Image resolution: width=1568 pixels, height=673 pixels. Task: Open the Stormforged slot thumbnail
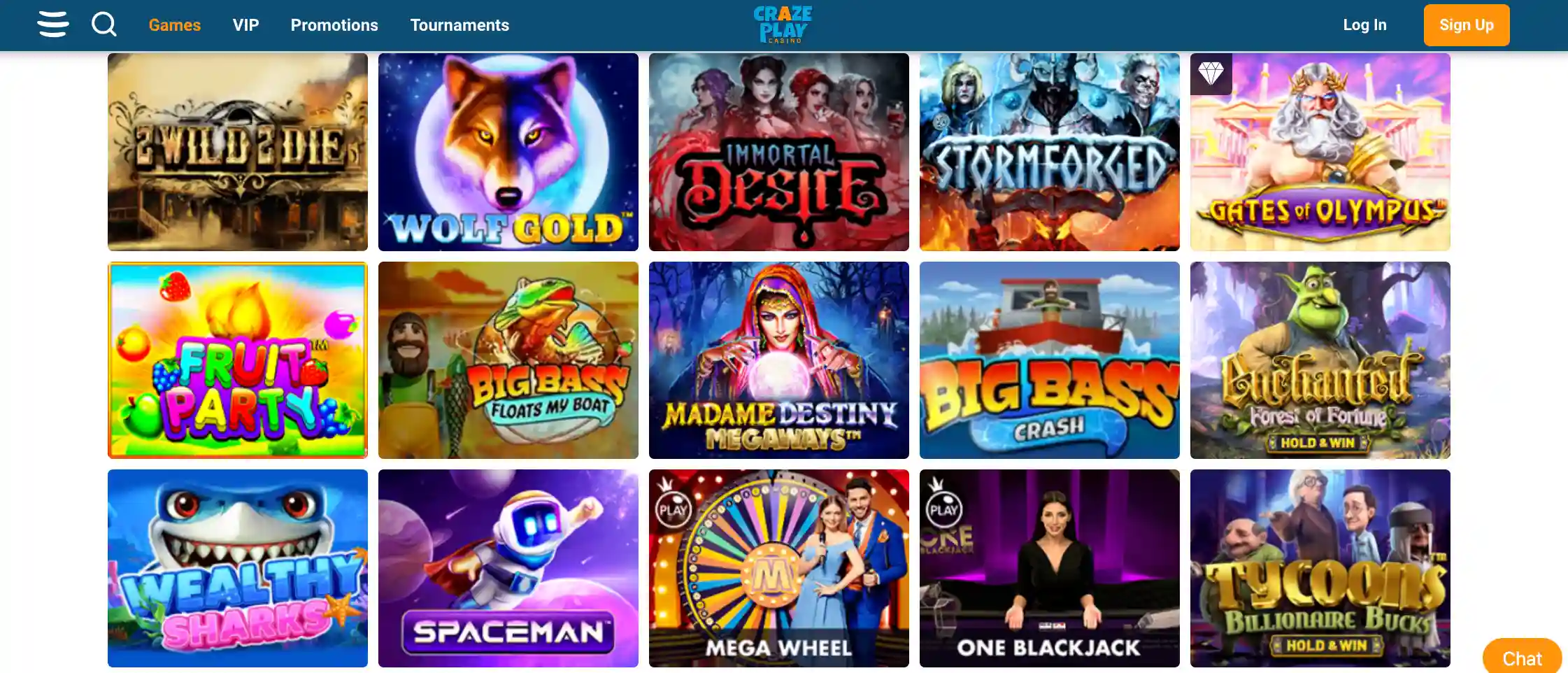click(1050, 152)
